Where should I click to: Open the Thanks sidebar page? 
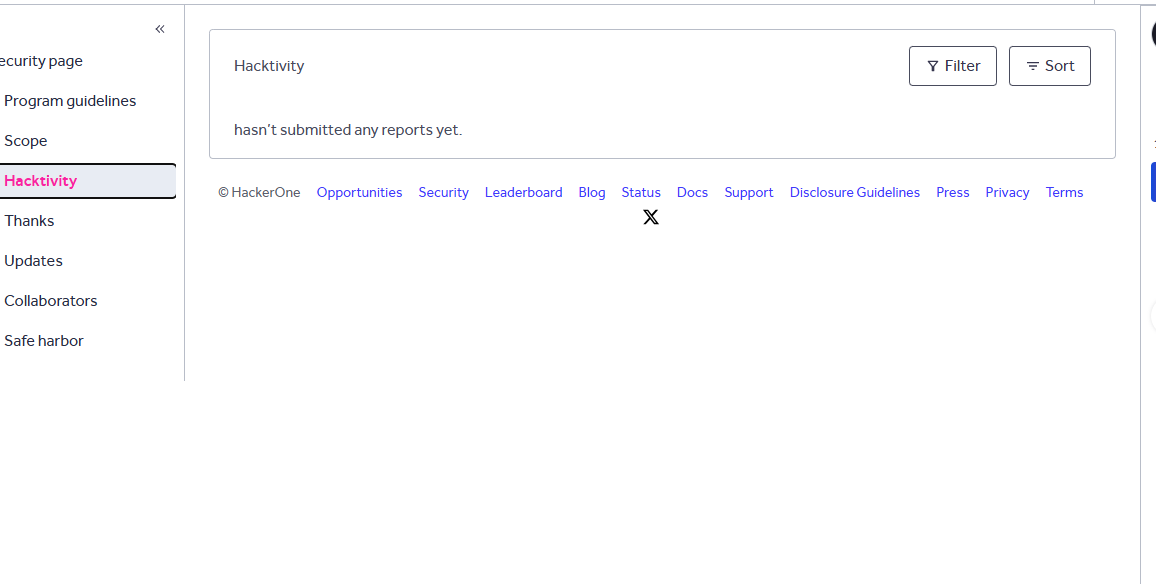29,220
